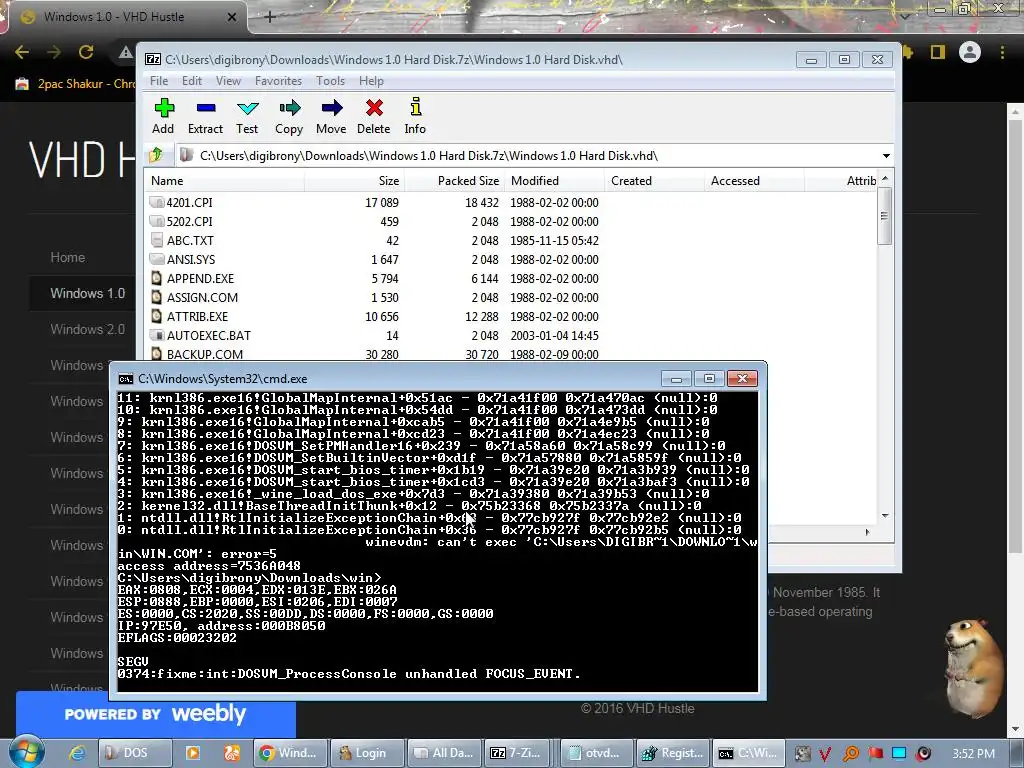Viewport: 1024px width, 768px height.
Task: Open the Tools menu in 7-Zip
Action: click(330, 81)
